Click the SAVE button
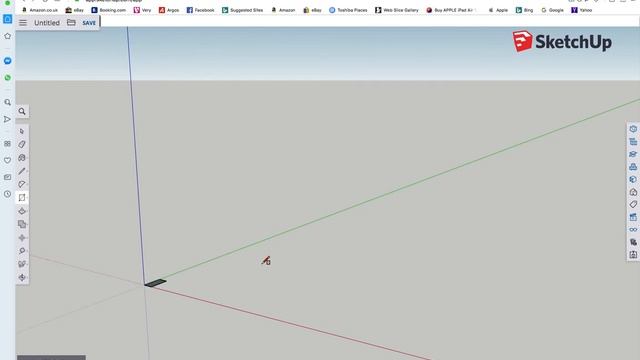Image resolution: width=640 pixels, height=360 pixels. [x=89, y=23]
